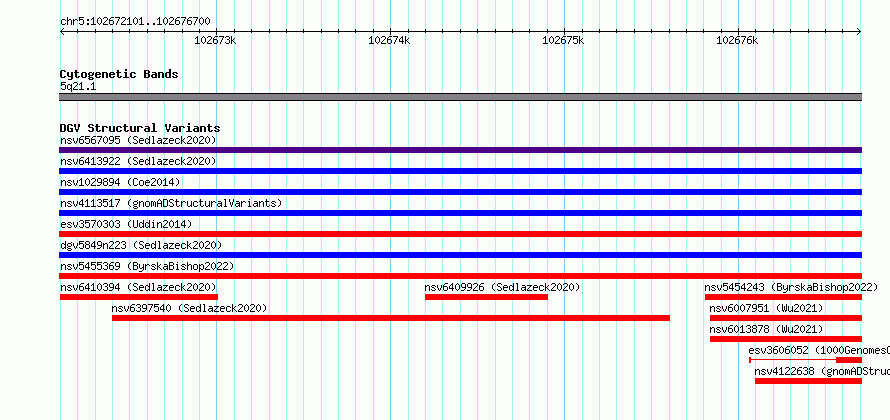Click the thick red block of esv3606052
The image size is (890, 420).
849,360
